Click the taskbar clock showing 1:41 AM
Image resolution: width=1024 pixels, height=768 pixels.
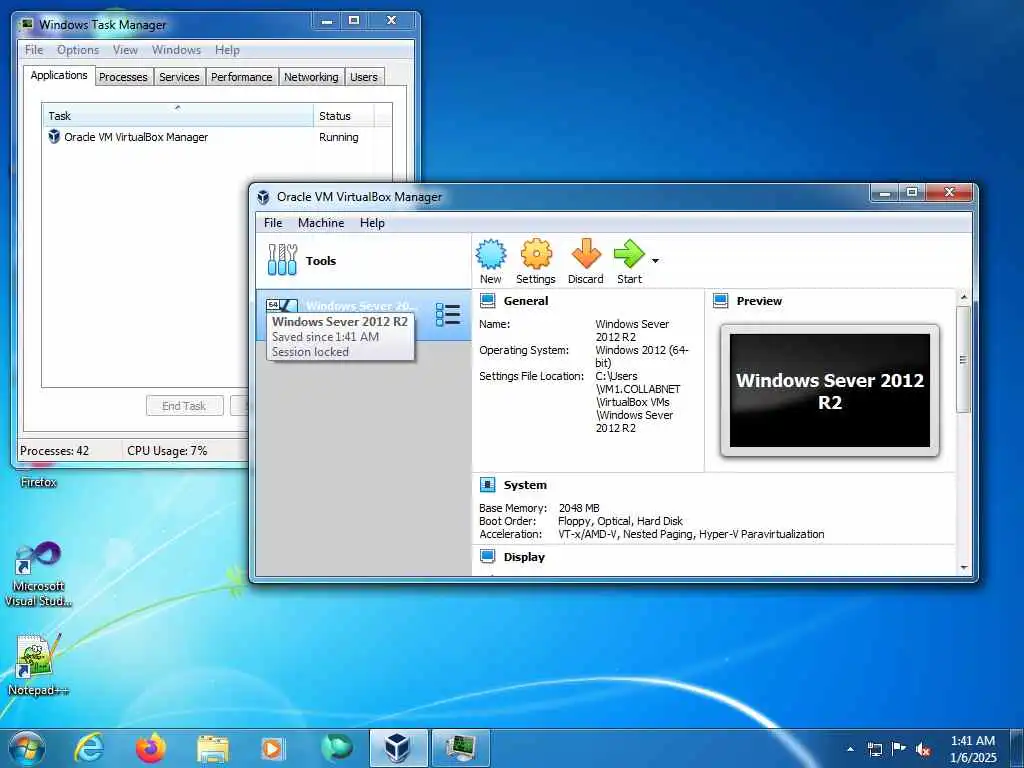pyautogui.click(x=973, y=749)
